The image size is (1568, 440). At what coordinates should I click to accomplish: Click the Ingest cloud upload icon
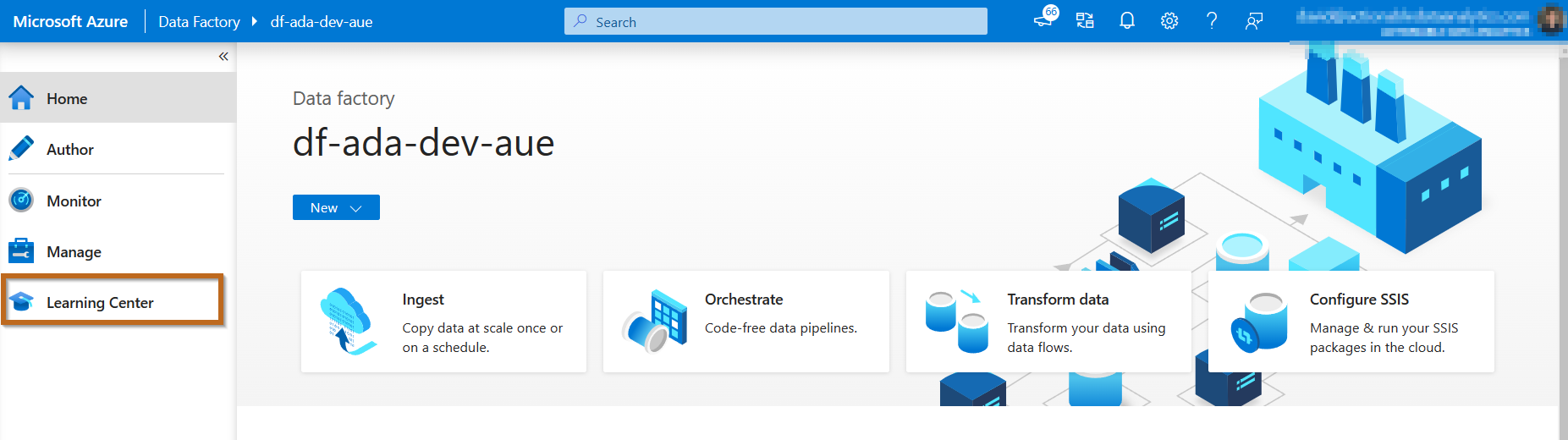348,321
